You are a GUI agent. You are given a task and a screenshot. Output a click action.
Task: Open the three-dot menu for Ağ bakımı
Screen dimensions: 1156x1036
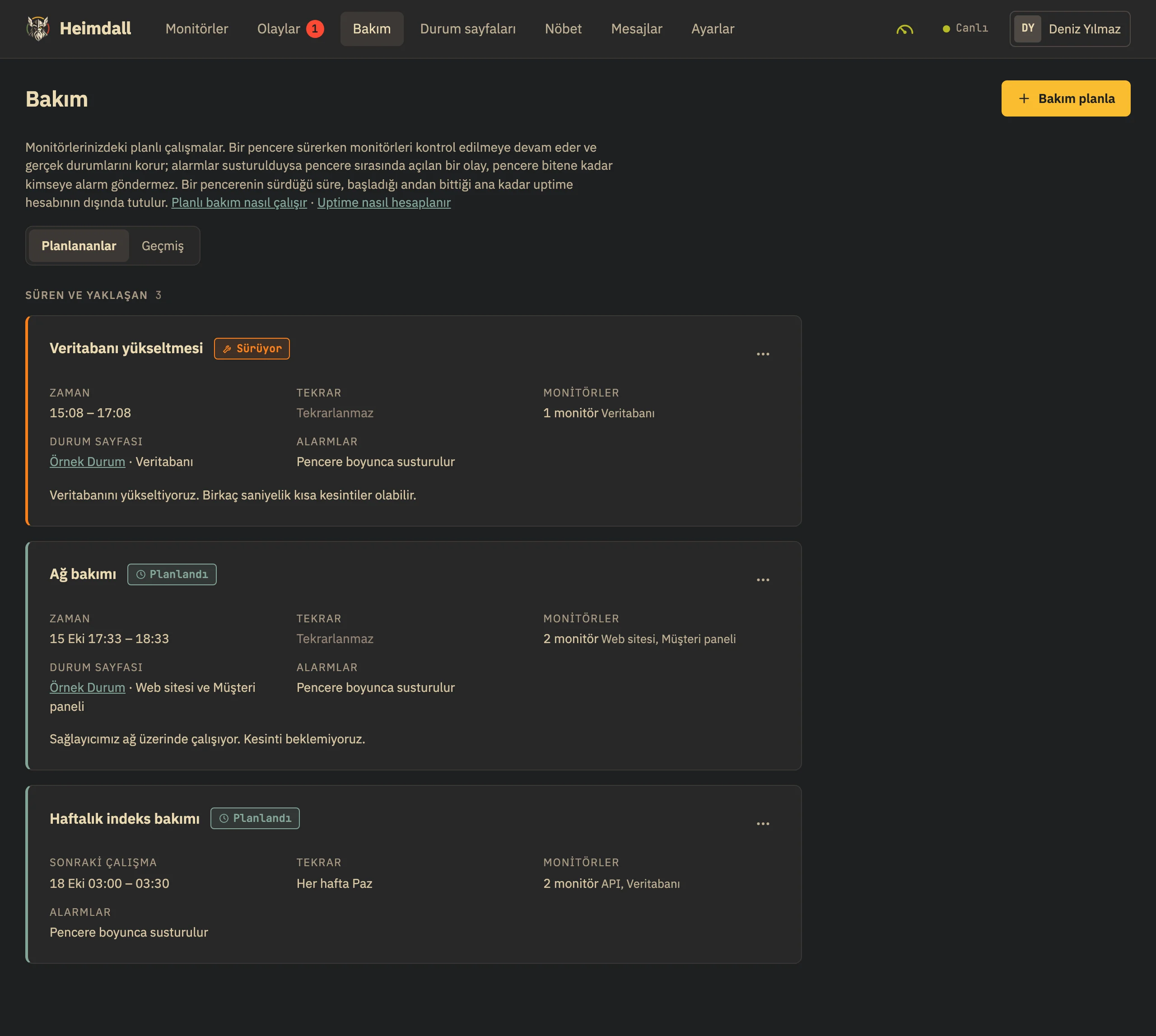[763, 579]
